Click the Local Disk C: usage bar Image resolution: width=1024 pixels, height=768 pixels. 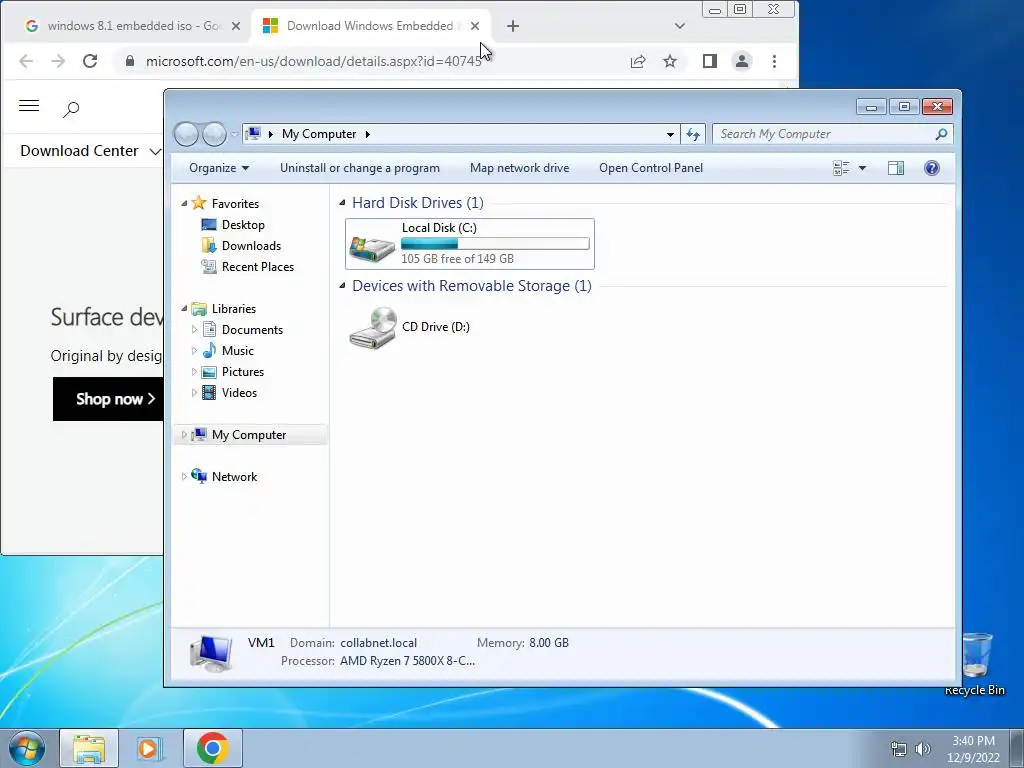coord(495,244)
